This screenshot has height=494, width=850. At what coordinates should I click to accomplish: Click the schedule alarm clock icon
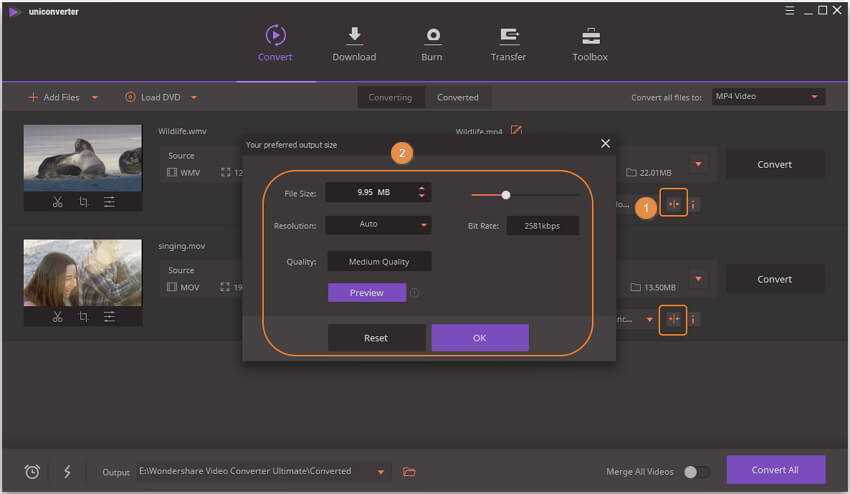coord(32,471)
